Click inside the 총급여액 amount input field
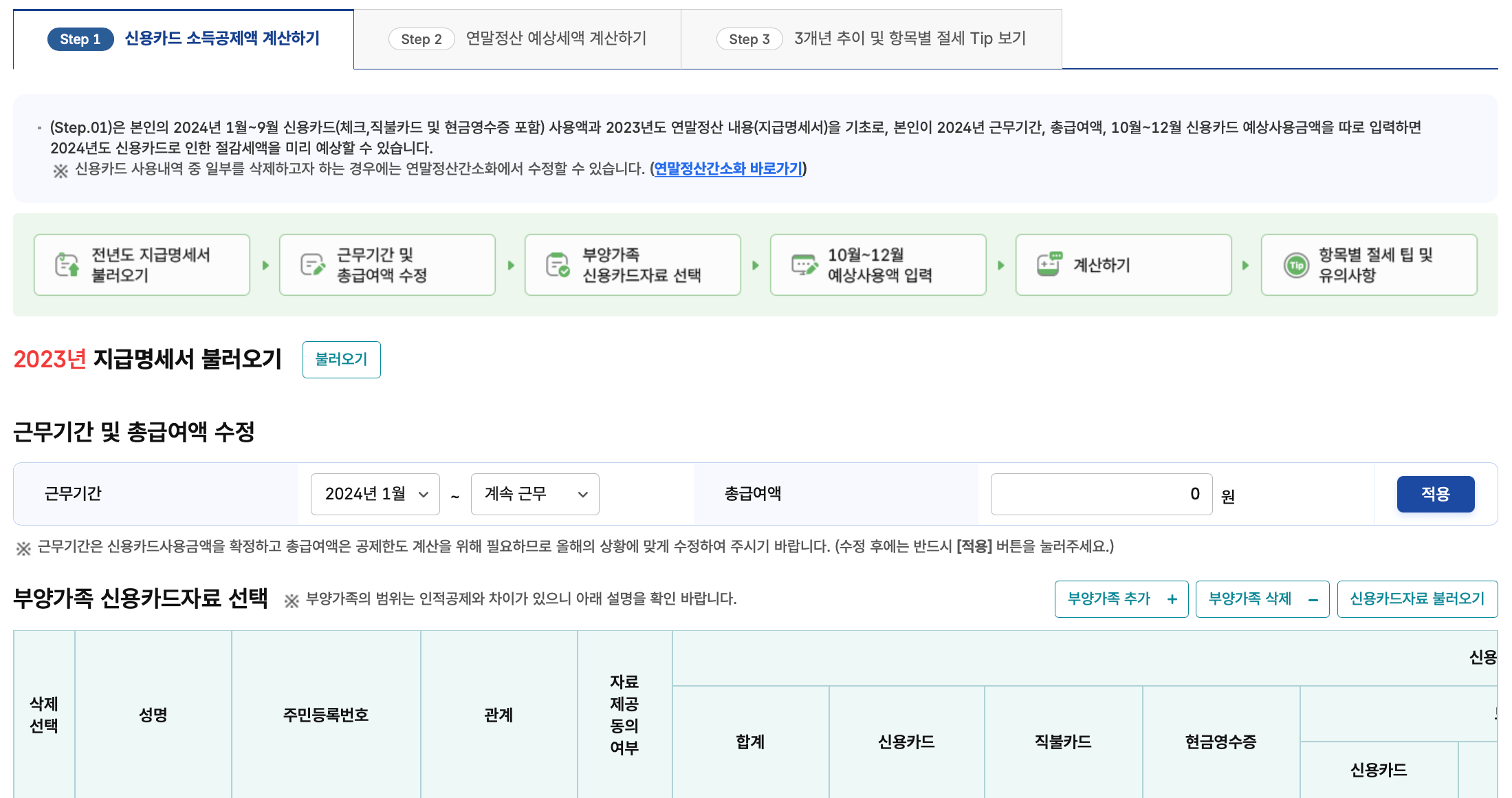 (x=1100, y=494)
